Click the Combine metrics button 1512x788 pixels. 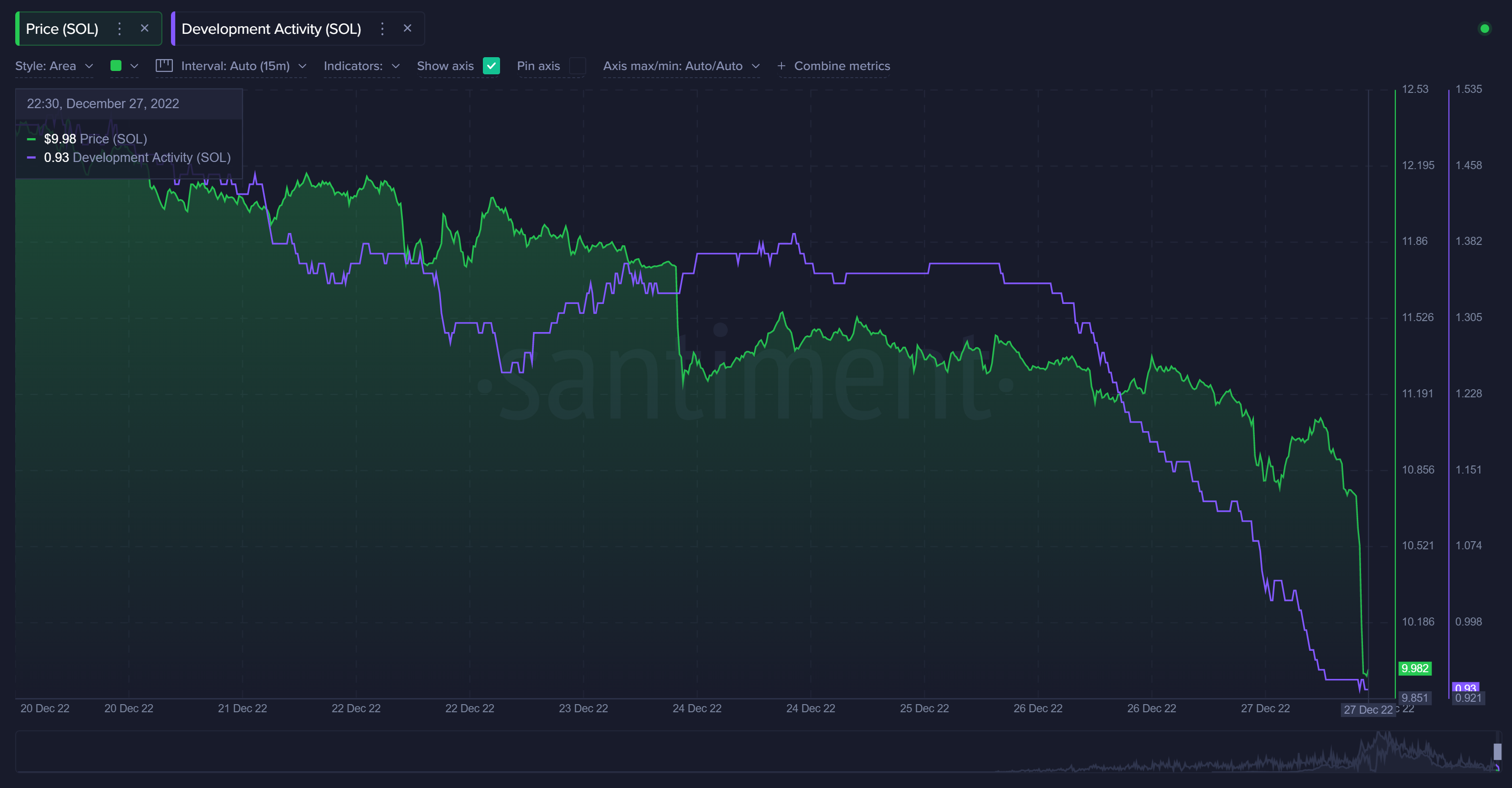[x=841, y=66]
